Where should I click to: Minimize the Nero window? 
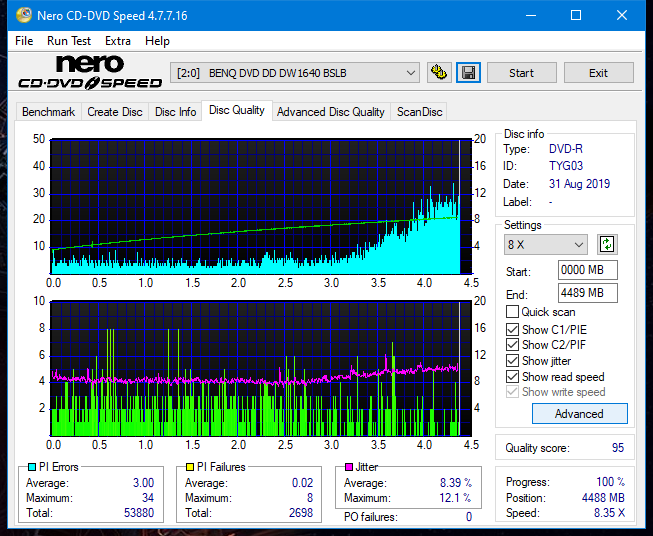531,15
